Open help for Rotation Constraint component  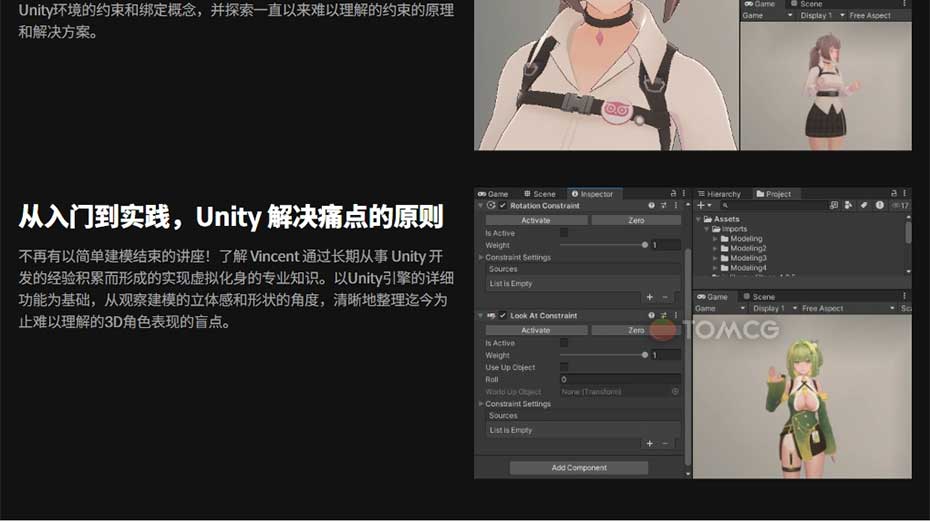[651, 205]
